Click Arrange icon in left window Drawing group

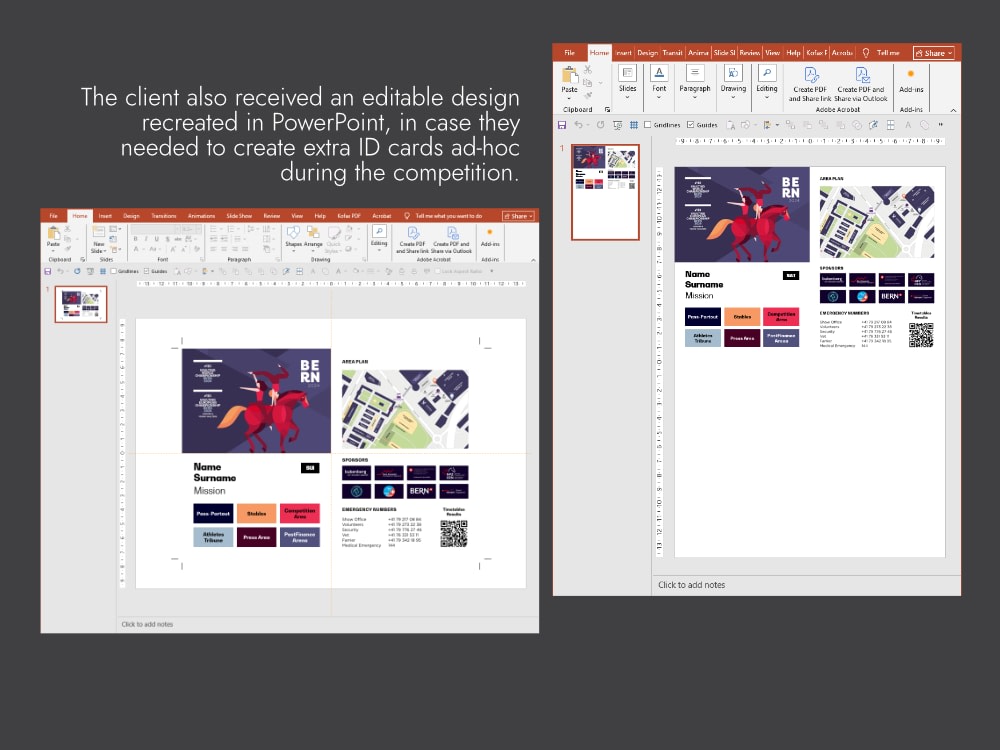[313, 233]
